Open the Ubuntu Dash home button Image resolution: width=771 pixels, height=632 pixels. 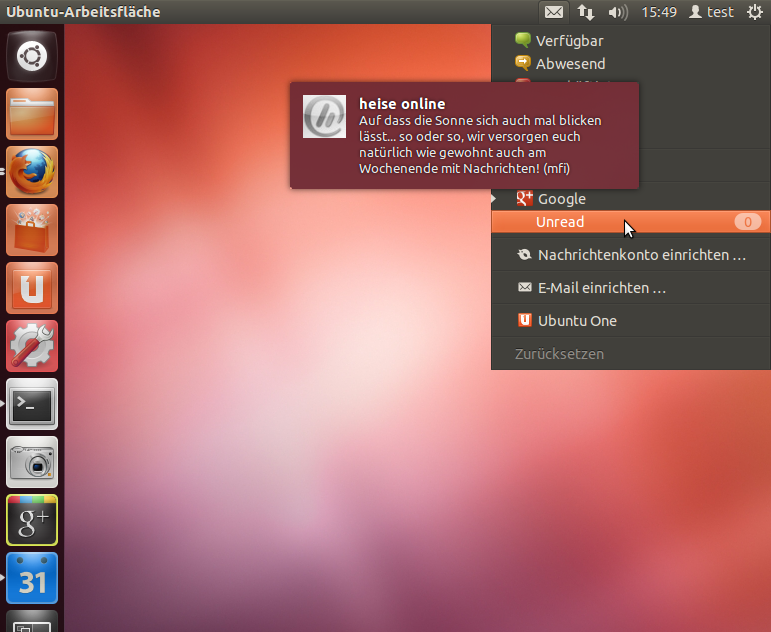coord(32,56)
